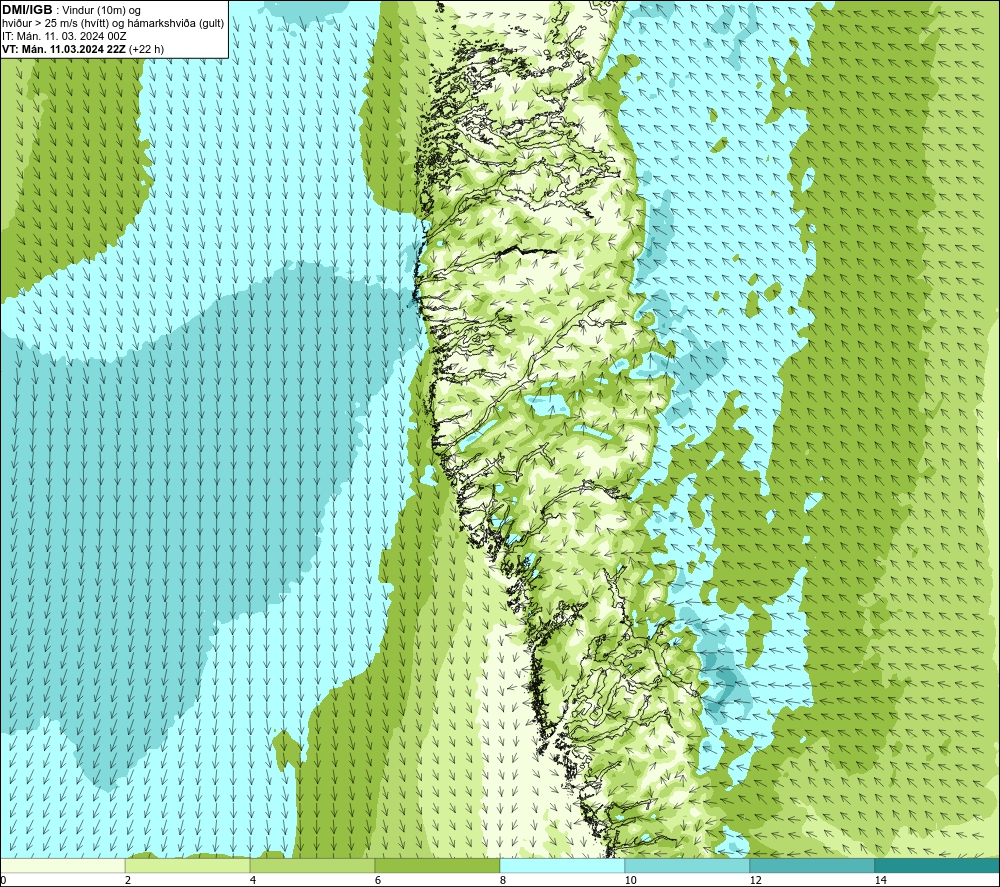
Task: Click the scale label '8'
Action: click(503, 880)
